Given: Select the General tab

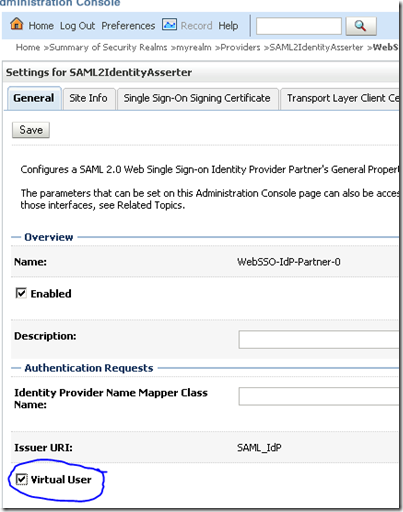Looking at the screenshot, I should click(34, 98).
